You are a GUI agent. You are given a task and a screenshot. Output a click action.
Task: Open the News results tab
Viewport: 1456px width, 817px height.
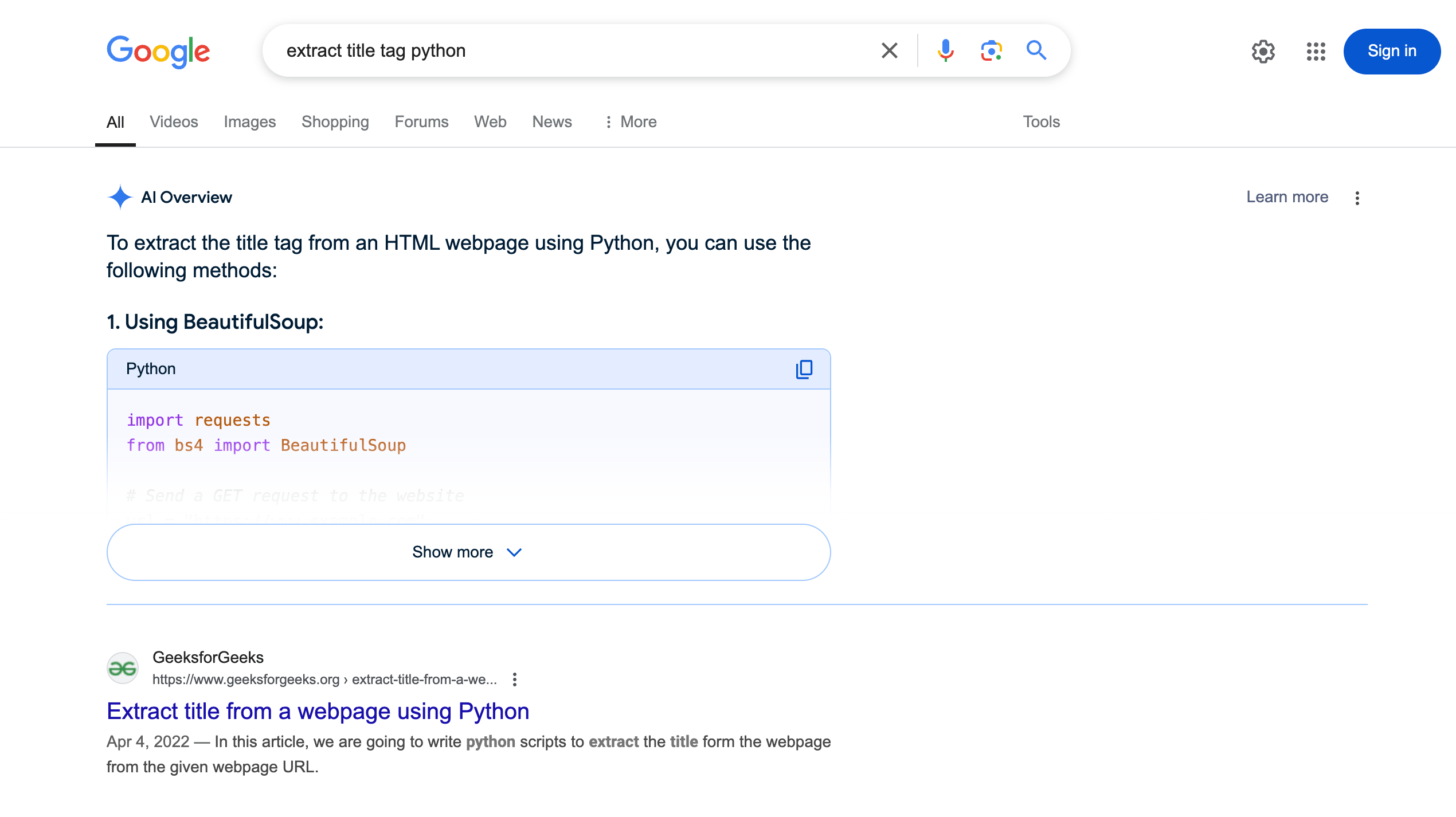click(551, 121)
